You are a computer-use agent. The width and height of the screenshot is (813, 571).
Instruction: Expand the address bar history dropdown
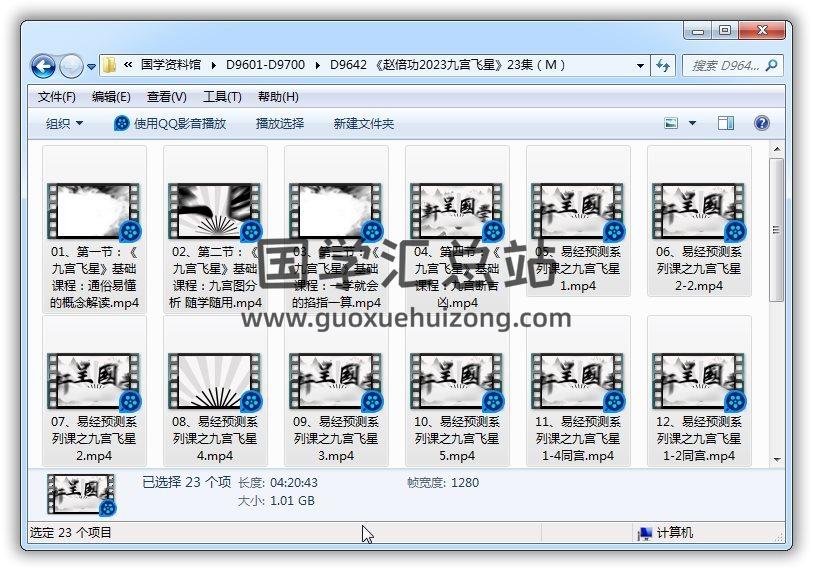click(x=641, y=66)
